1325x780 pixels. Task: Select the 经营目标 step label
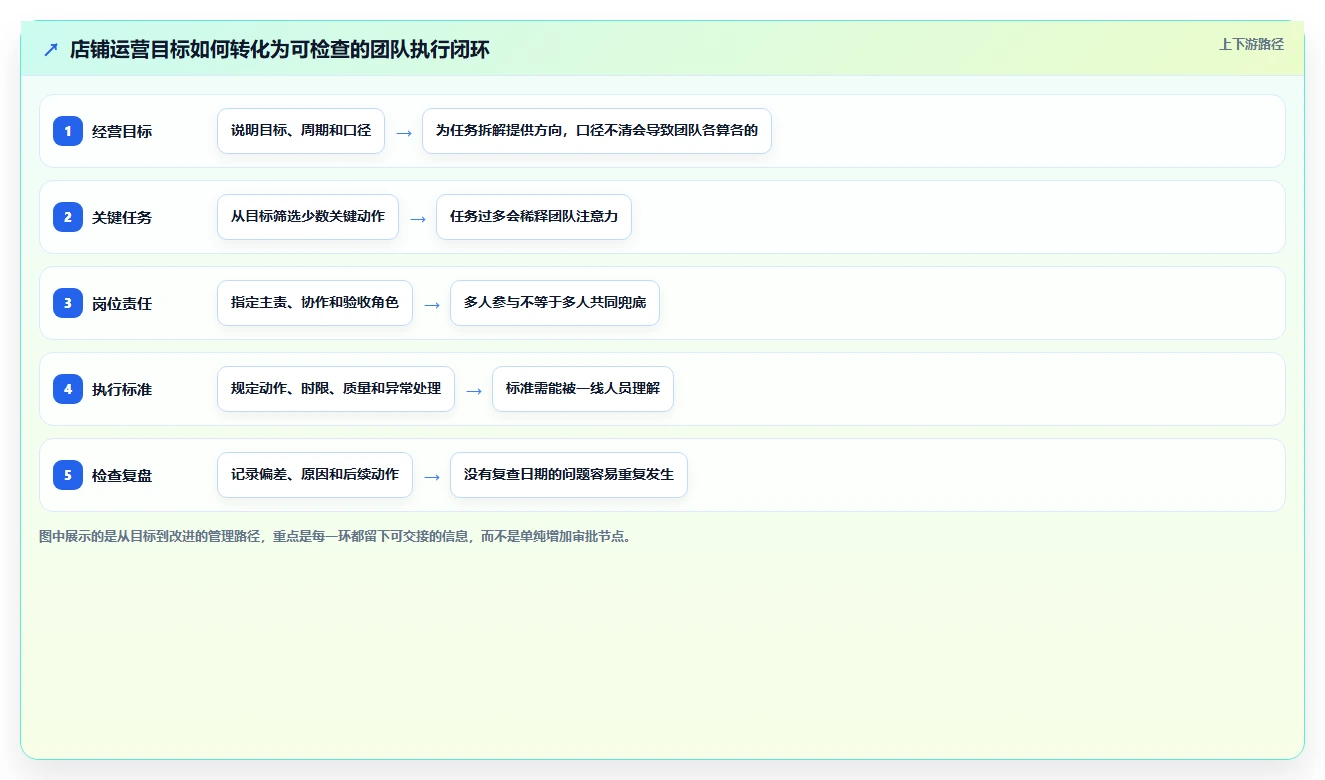(122, 131)
